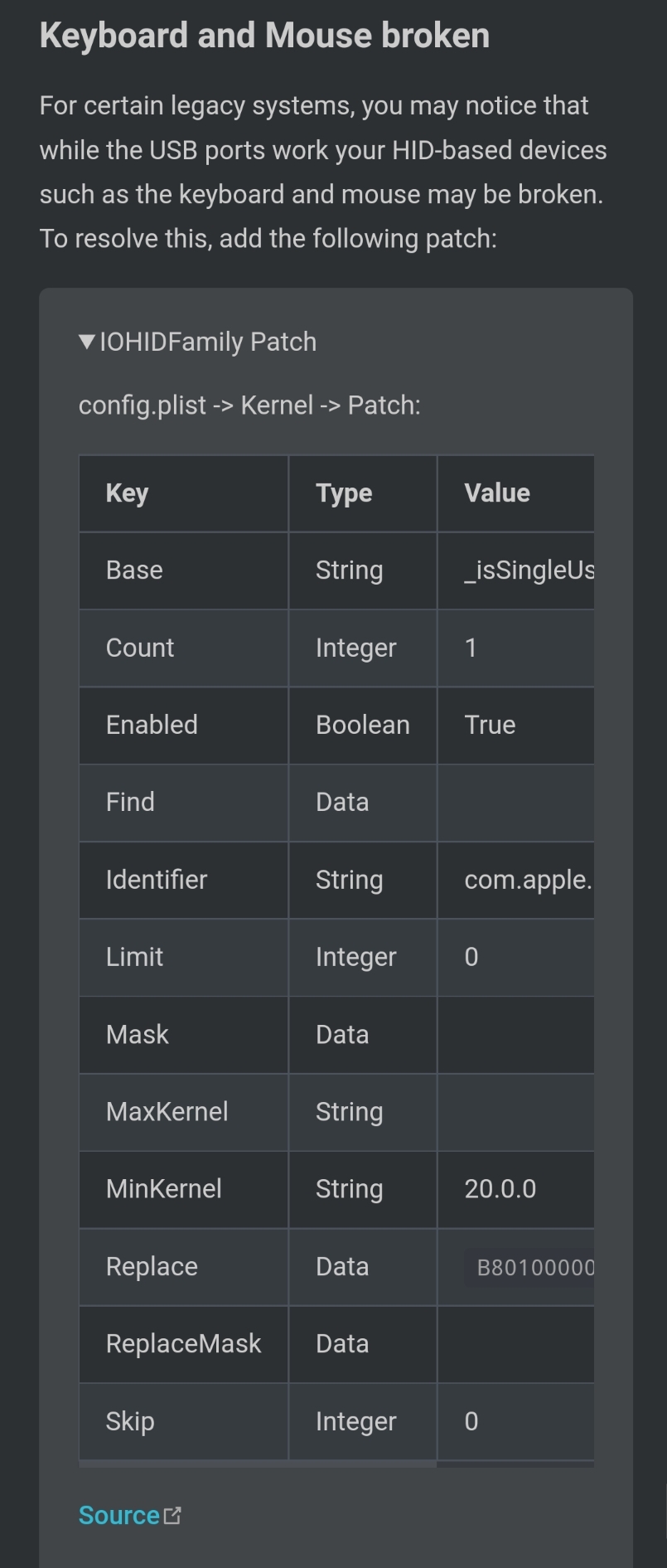667x1568 pixels.
Task: Select the B80100000 Replace data value
Action: pos(535,1267)
